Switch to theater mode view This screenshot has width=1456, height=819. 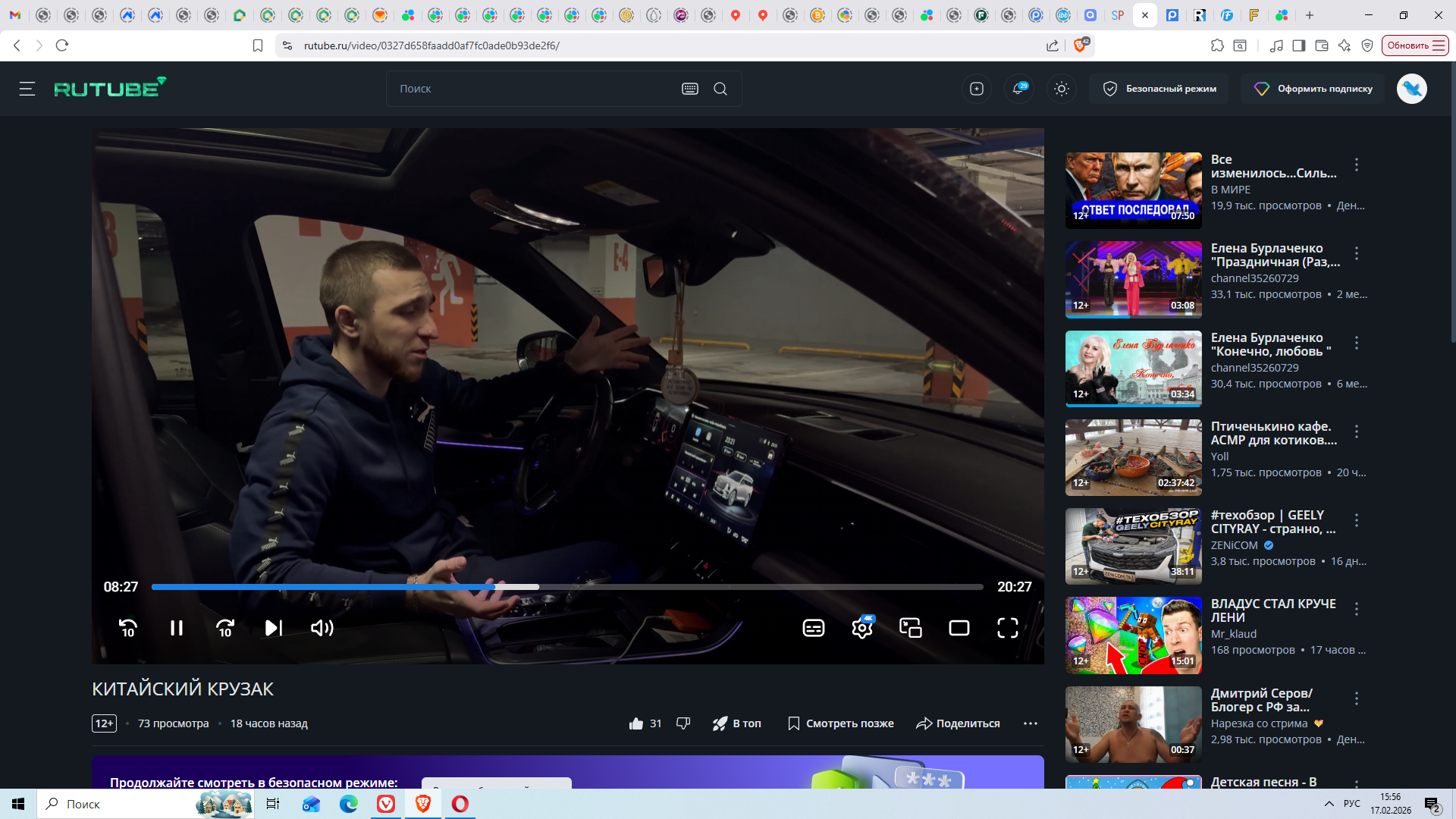point(959,628)
